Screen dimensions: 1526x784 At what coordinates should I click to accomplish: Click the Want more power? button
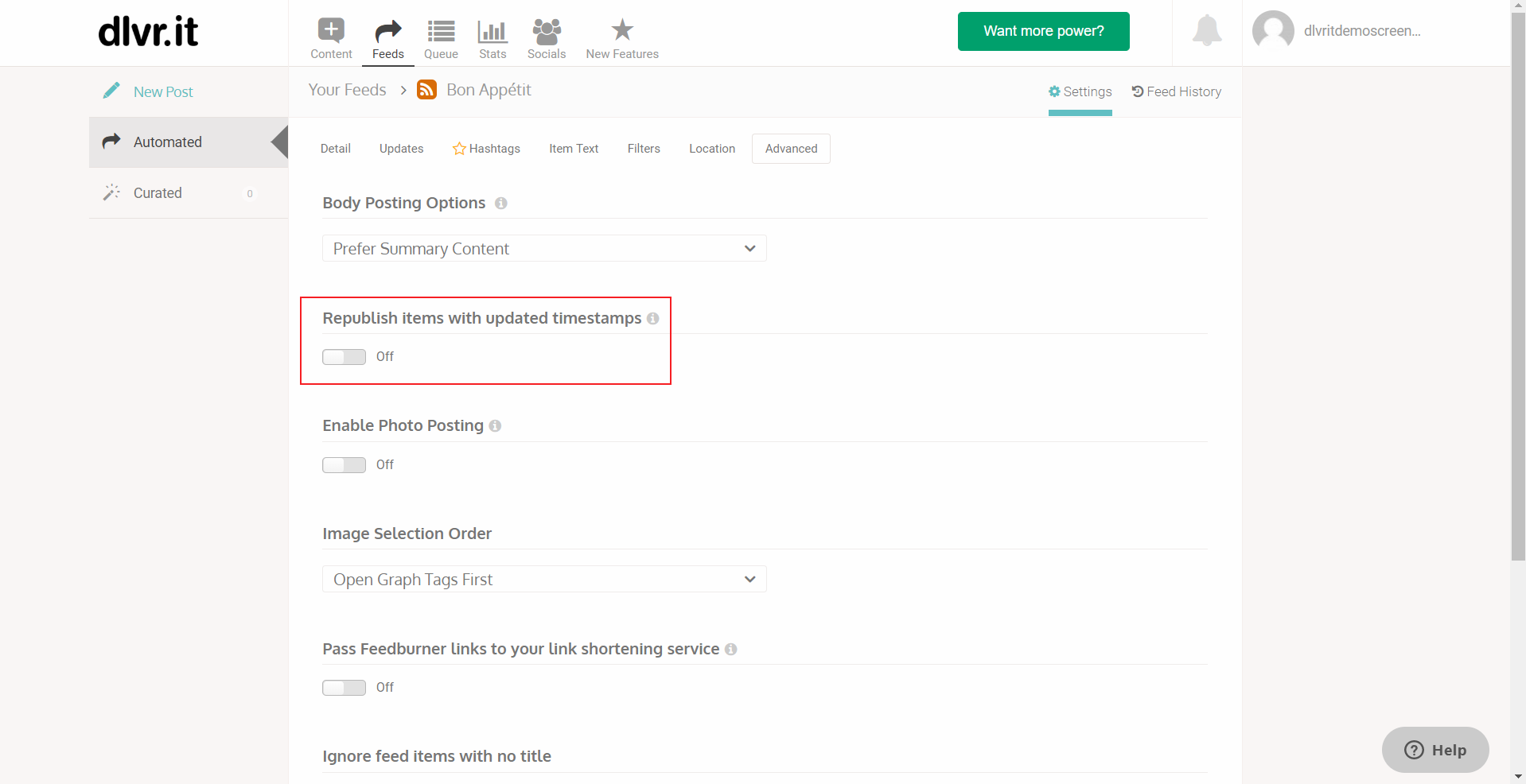[1044, 31]
